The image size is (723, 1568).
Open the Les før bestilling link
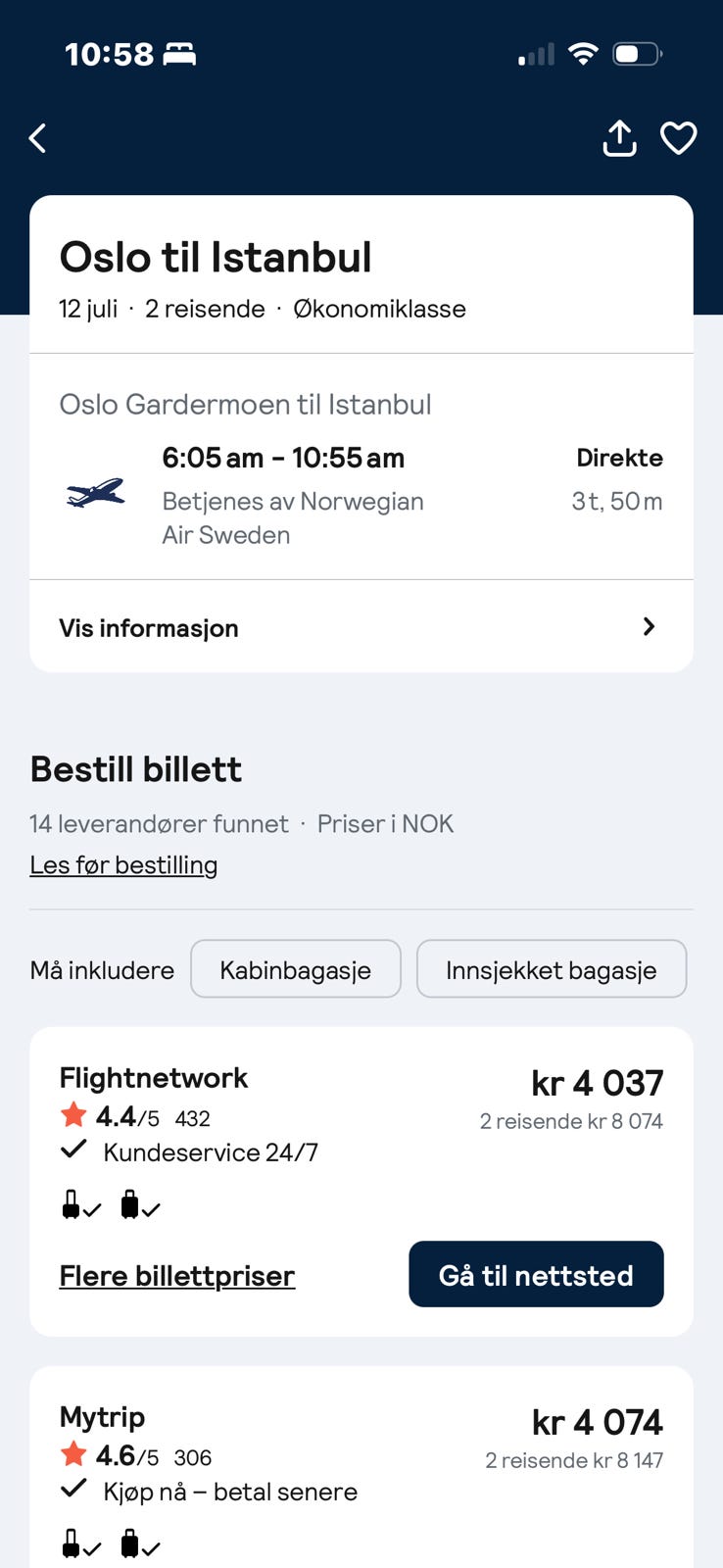[x=123, y=864]
